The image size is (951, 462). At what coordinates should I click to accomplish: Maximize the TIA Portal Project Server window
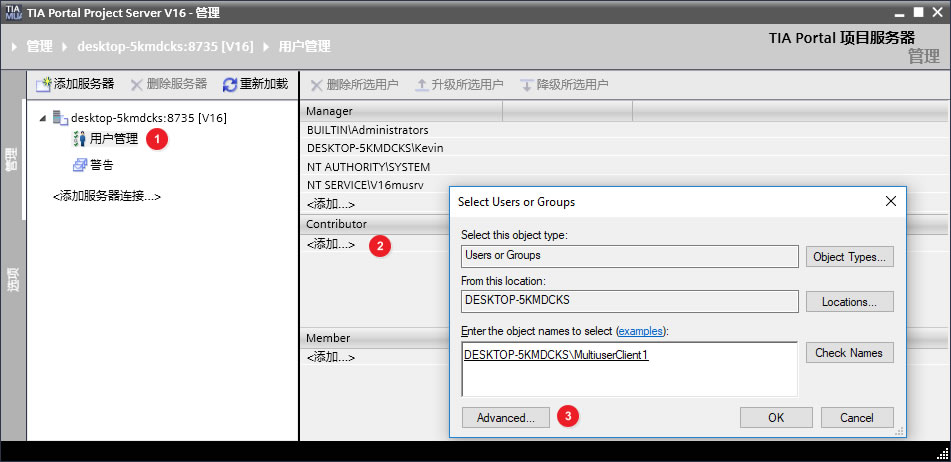pos(919,12)
